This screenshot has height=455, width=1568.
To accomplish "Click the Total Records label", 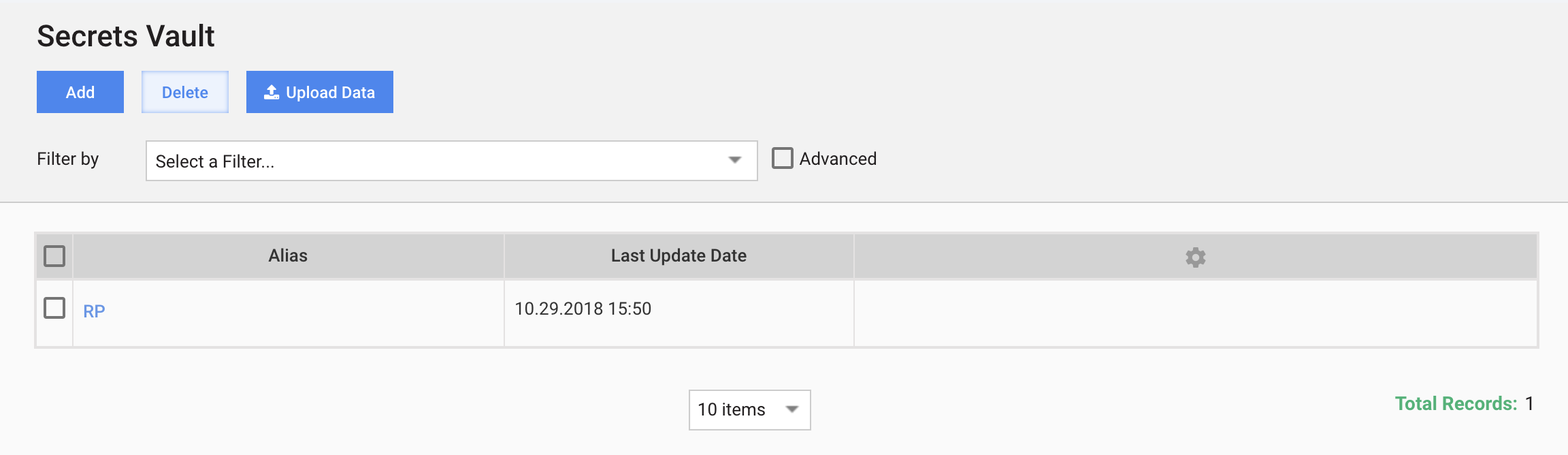I will click(1456, 404).
